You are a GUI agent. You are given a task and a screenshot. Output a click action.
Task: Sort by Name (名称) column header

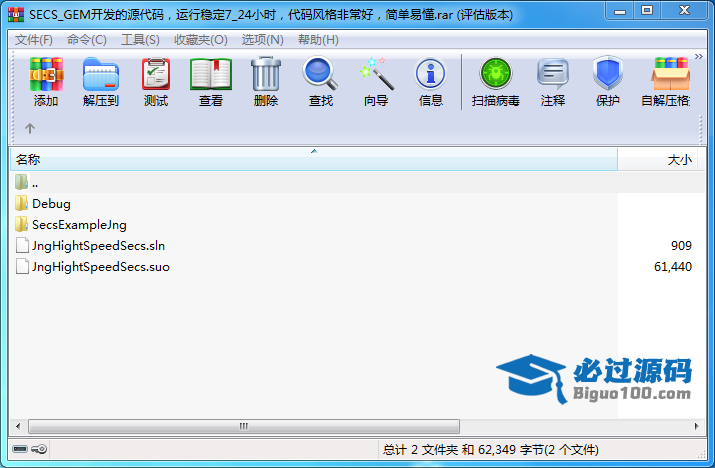[314, 160]
